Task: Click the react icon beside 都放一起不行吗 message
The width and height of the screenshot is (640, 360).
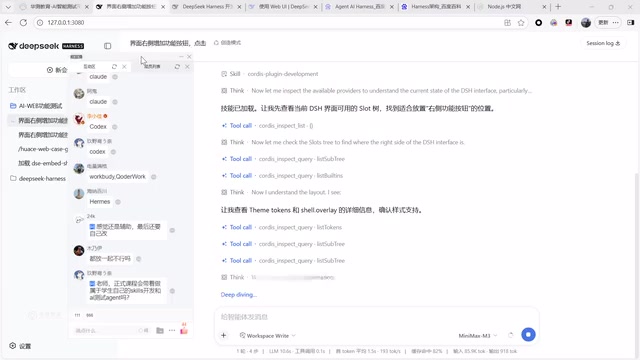Action: 139,259
